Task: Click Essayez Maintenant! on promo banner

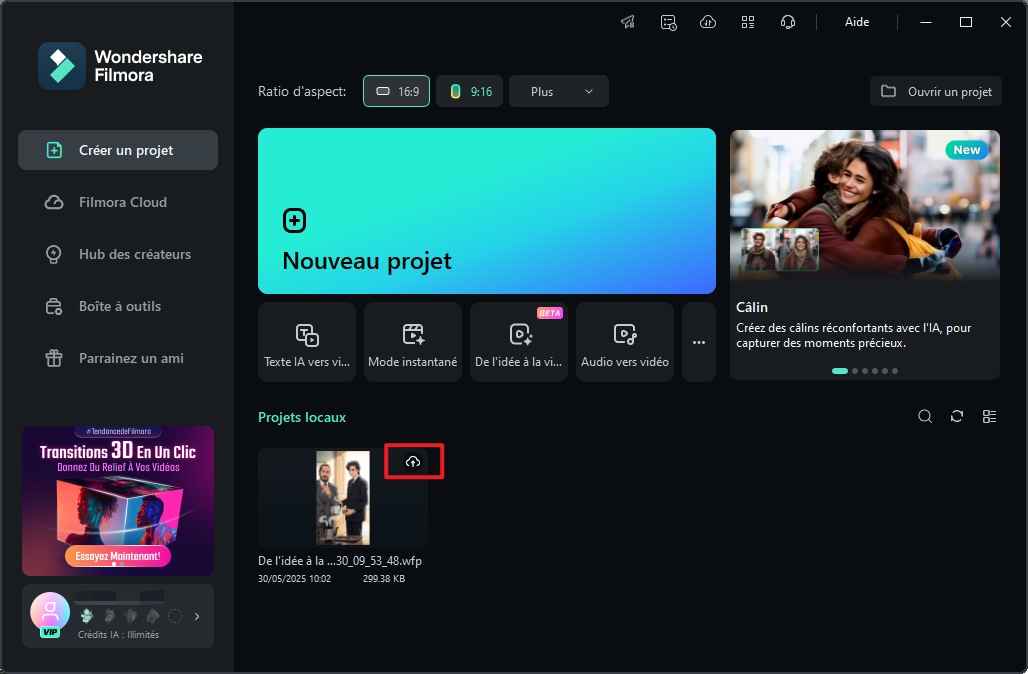Action: coord(118,556)
